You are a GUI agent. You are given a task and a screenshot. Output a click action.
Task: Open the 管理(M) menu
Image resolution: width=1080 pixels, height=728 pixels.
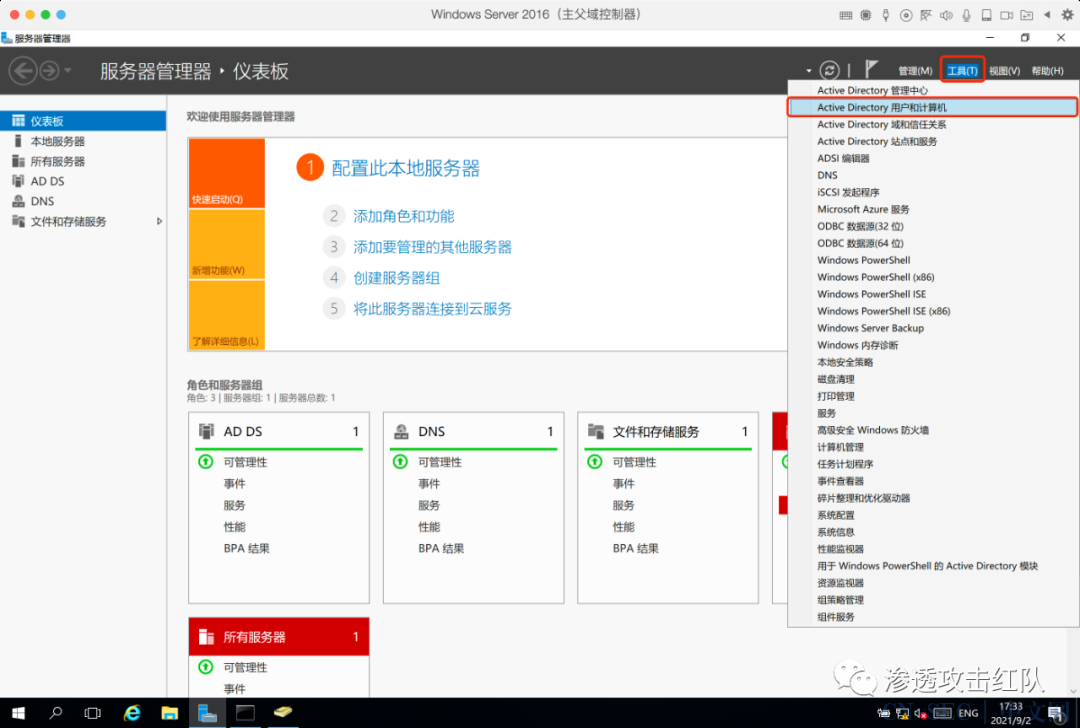coord(915,71)
